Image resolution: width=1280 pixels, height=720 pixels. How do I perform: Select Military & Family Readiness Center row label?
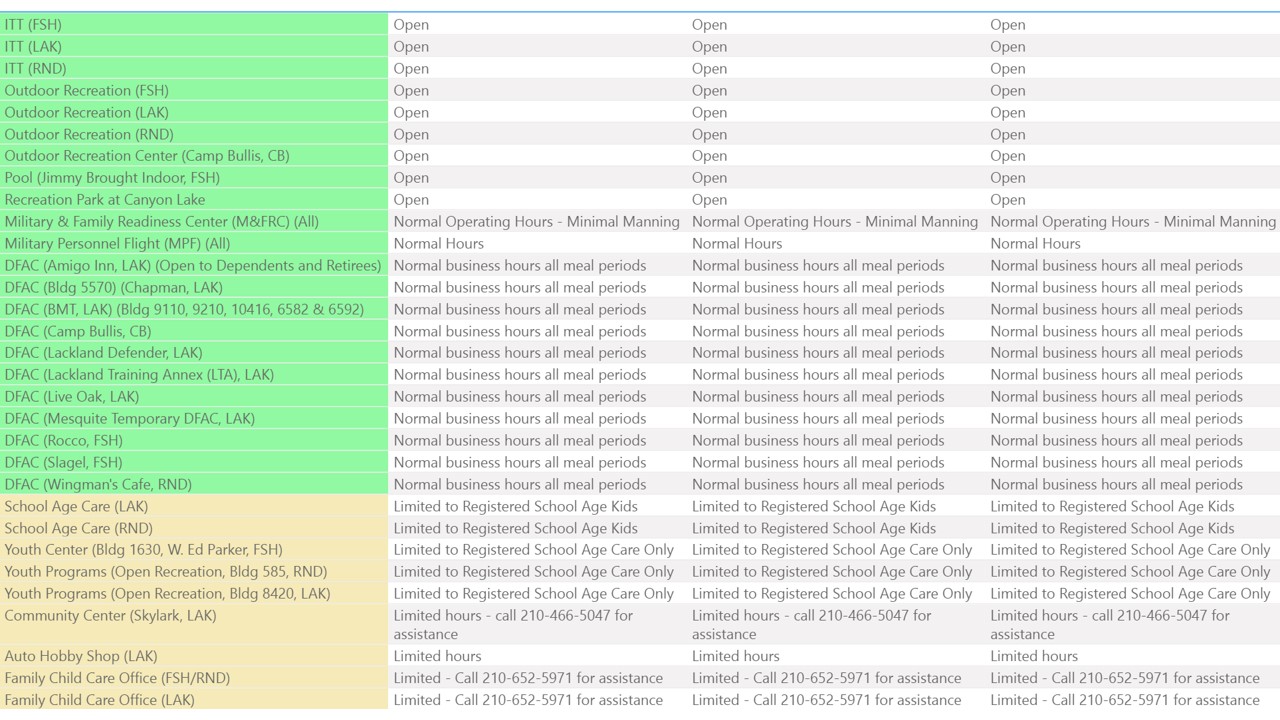161,222
